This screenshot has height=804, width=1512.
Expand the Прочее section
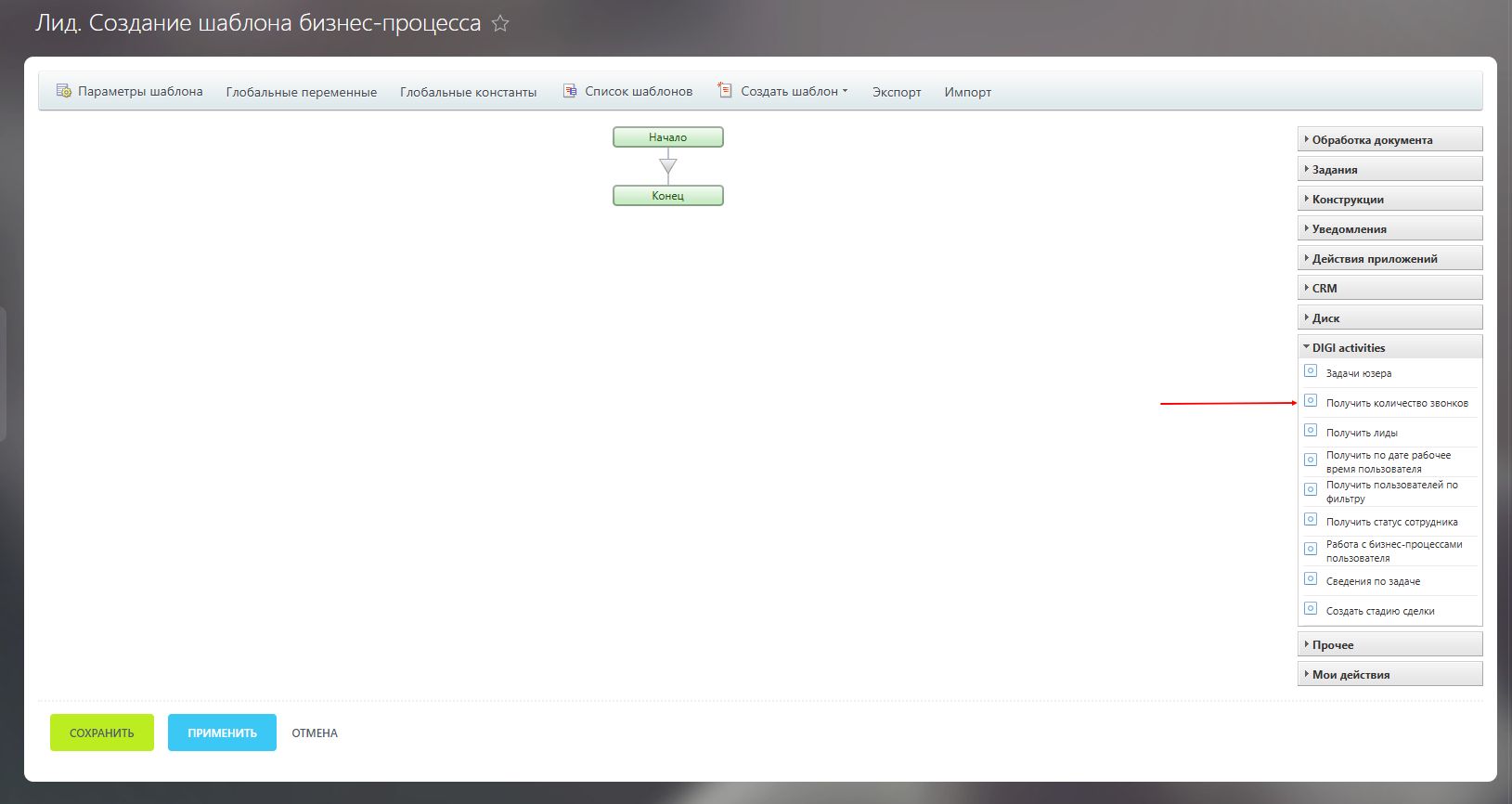[x=1389, y=644]
